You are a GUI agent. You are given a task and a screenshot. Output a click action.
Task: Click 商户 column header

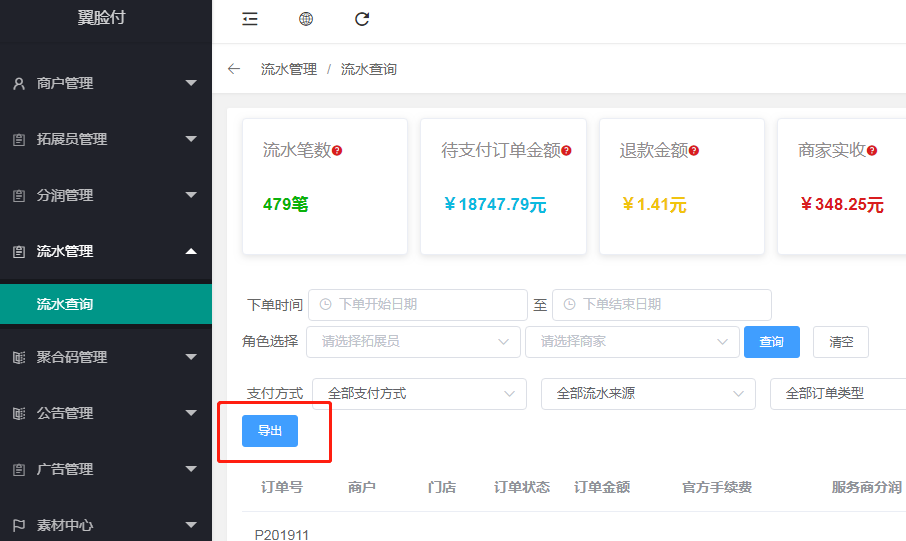point(362,487)
